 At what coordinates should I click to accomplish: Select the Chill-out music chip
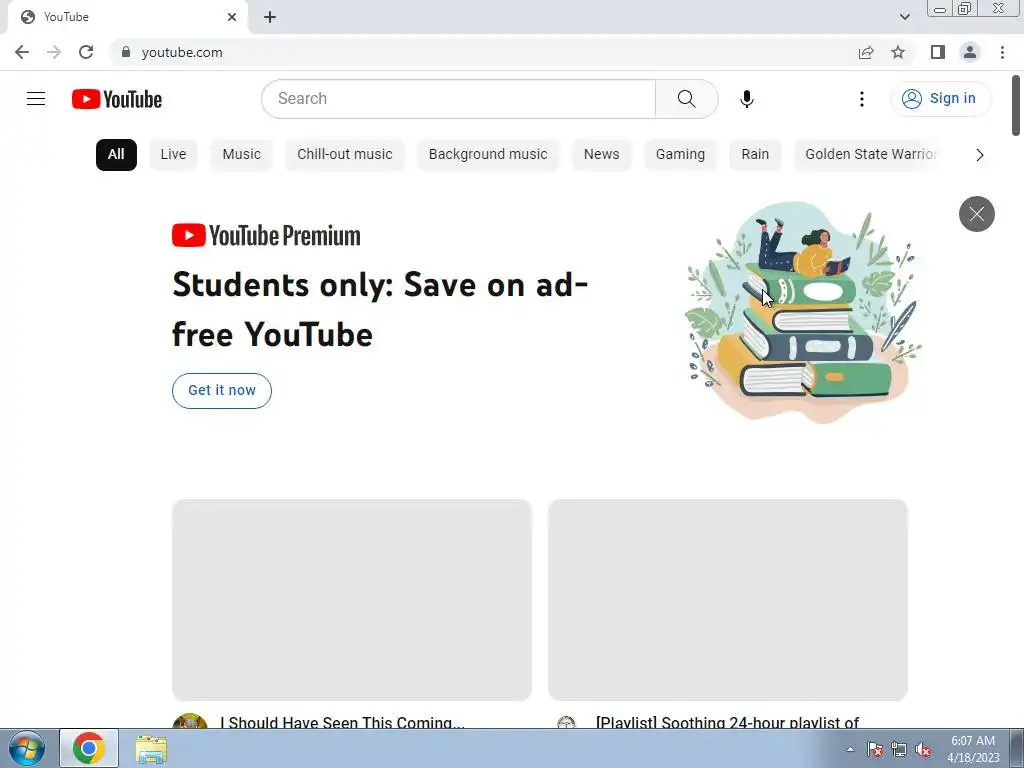click(x=345, y=155)
